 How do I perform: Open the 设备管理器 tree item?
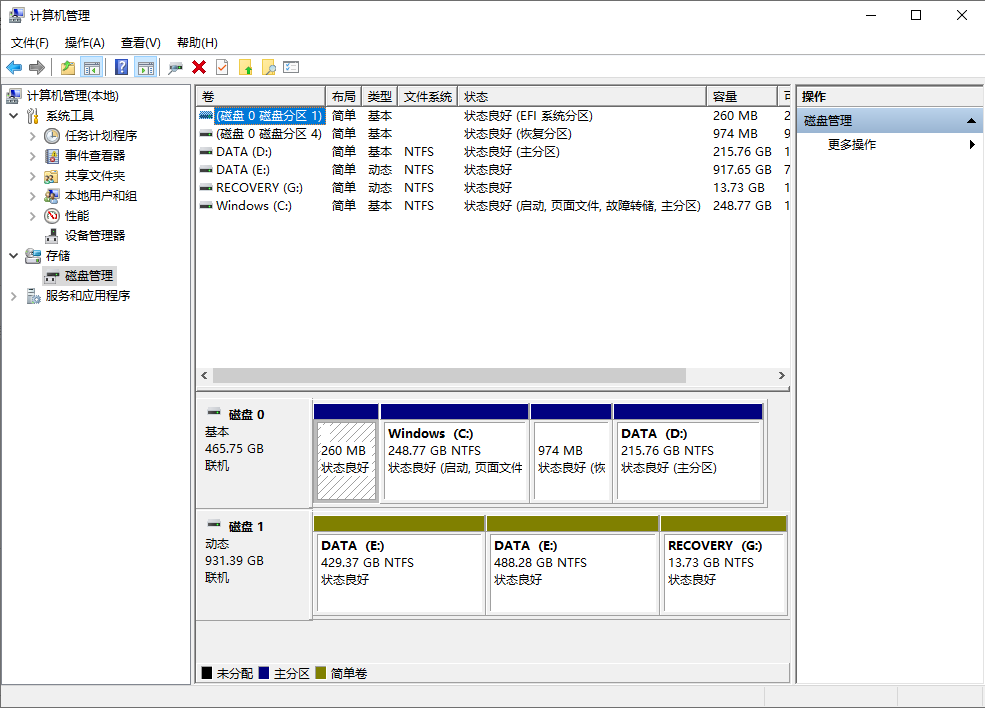pyautogui.click(x=95, y=235)
